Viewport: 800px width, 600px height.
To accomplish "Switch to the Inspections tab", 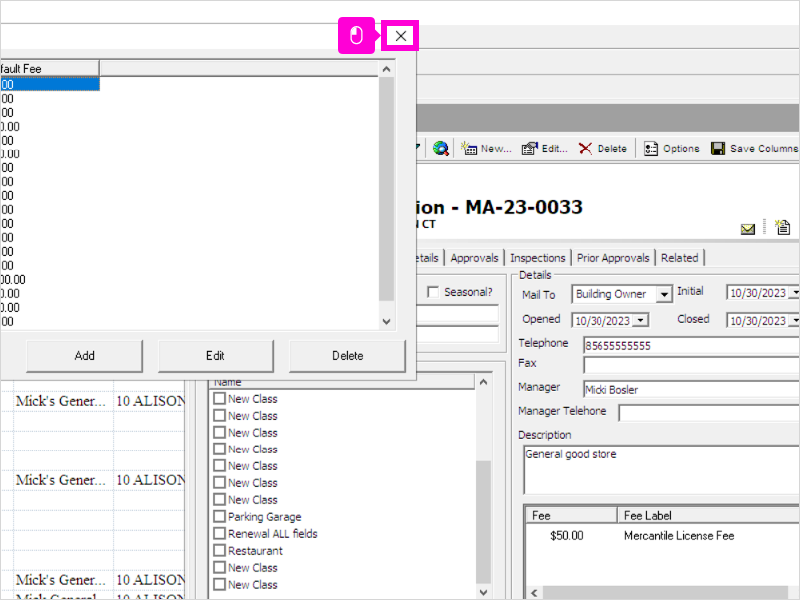I will [x=538, y=258].
